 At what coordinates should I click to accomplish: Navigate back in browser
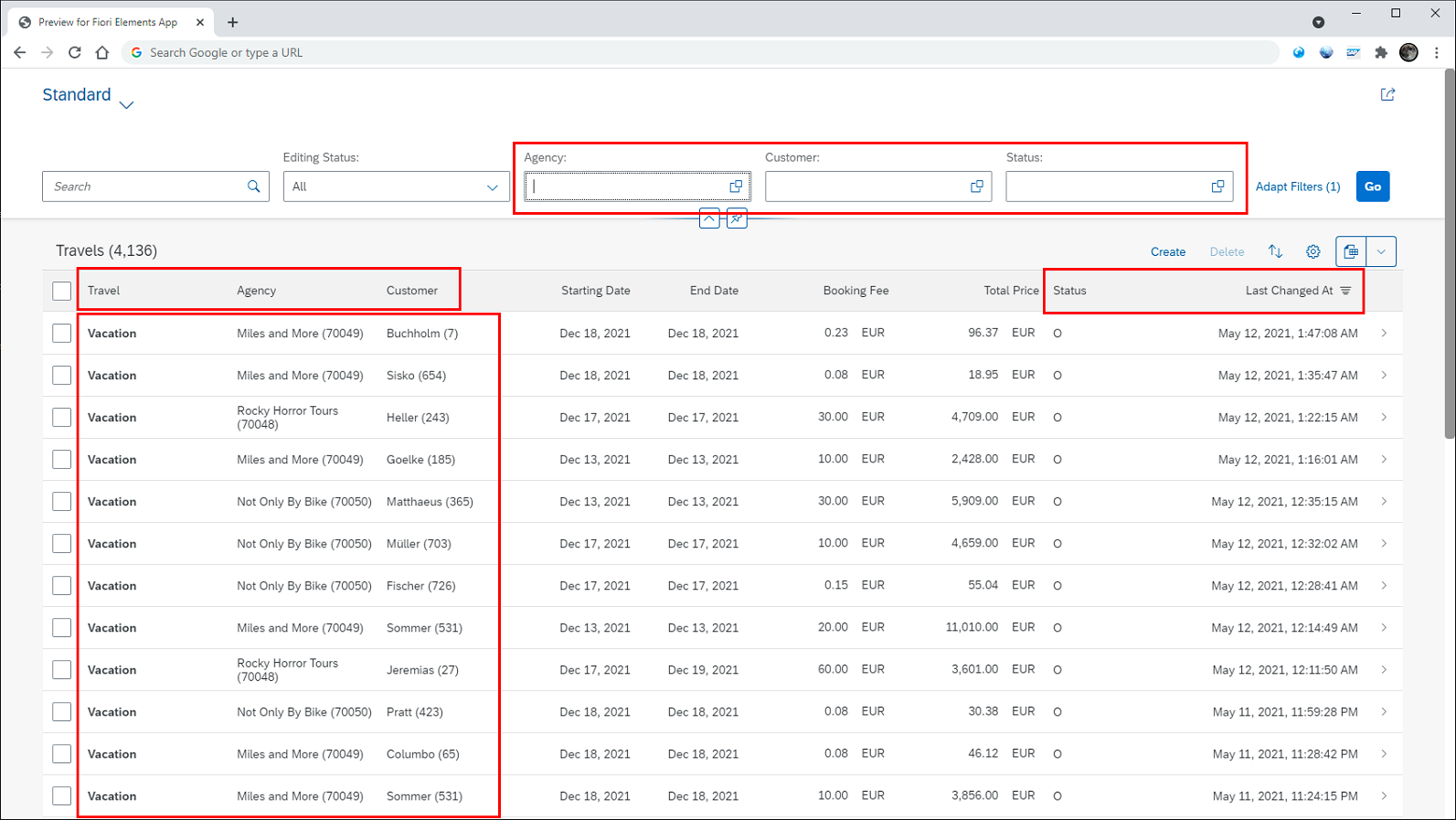tap(20, 52)
